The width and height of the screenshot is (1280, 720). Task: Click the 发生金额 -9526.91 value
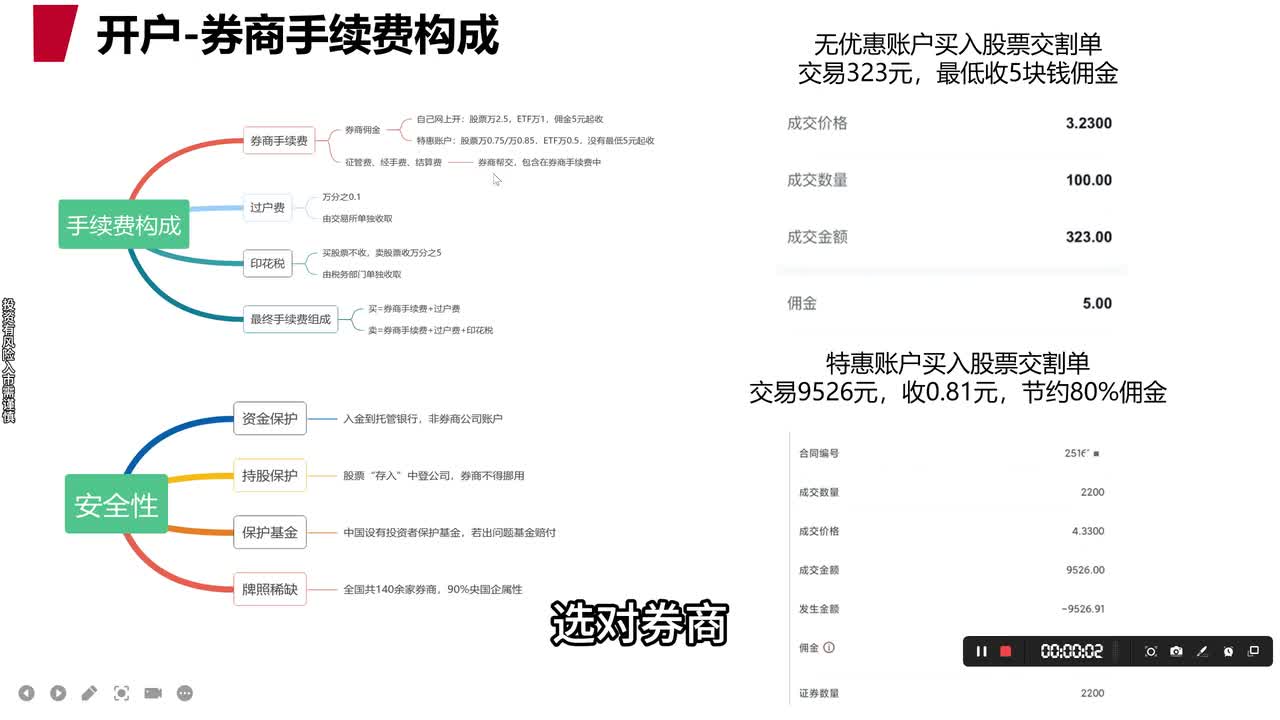coord(1083,609)
